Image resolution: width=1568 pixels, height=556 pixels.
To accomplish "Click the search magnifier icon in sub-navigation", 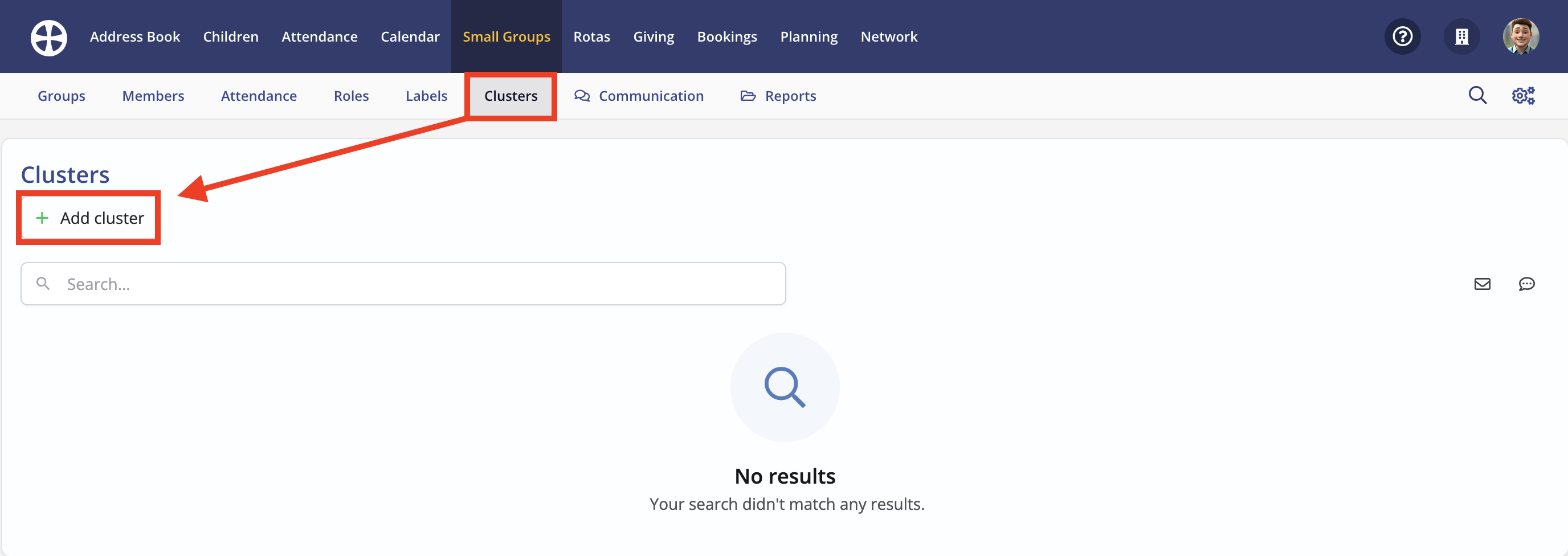I will [x=1477, y=96].
